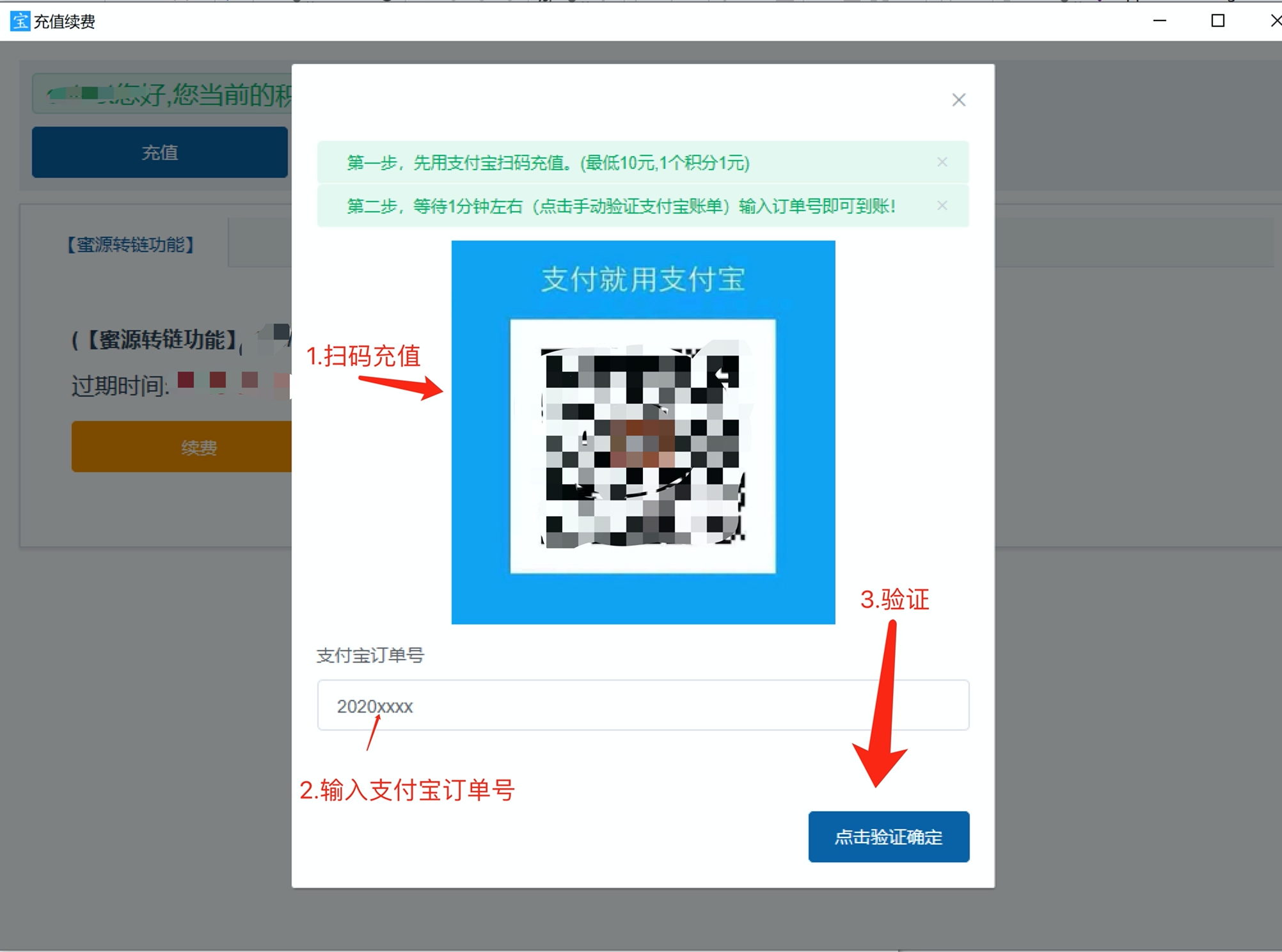Dismiss the 第一步 green notice

942,162
